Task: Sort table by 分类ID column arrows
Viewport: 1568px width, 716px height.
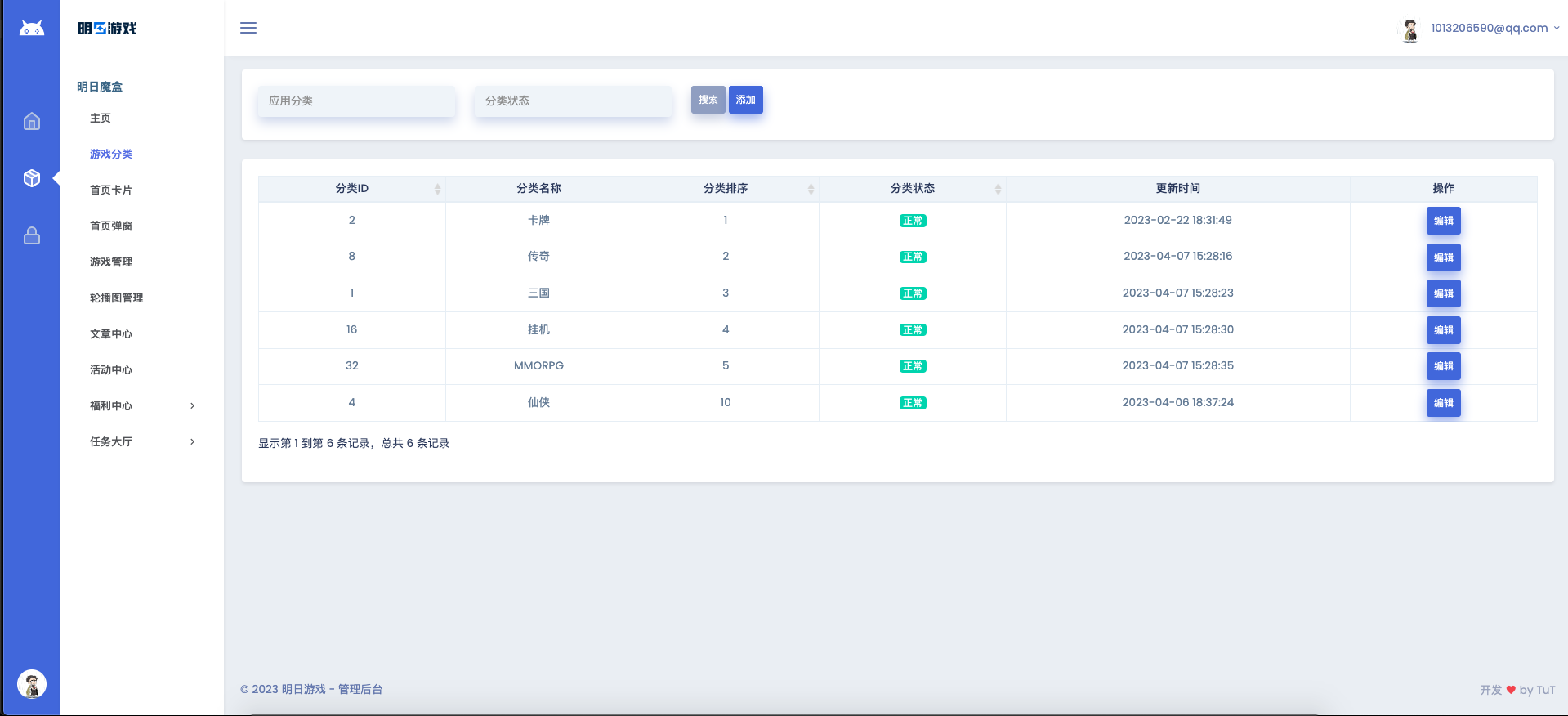Action: click(x=437, y=189)
